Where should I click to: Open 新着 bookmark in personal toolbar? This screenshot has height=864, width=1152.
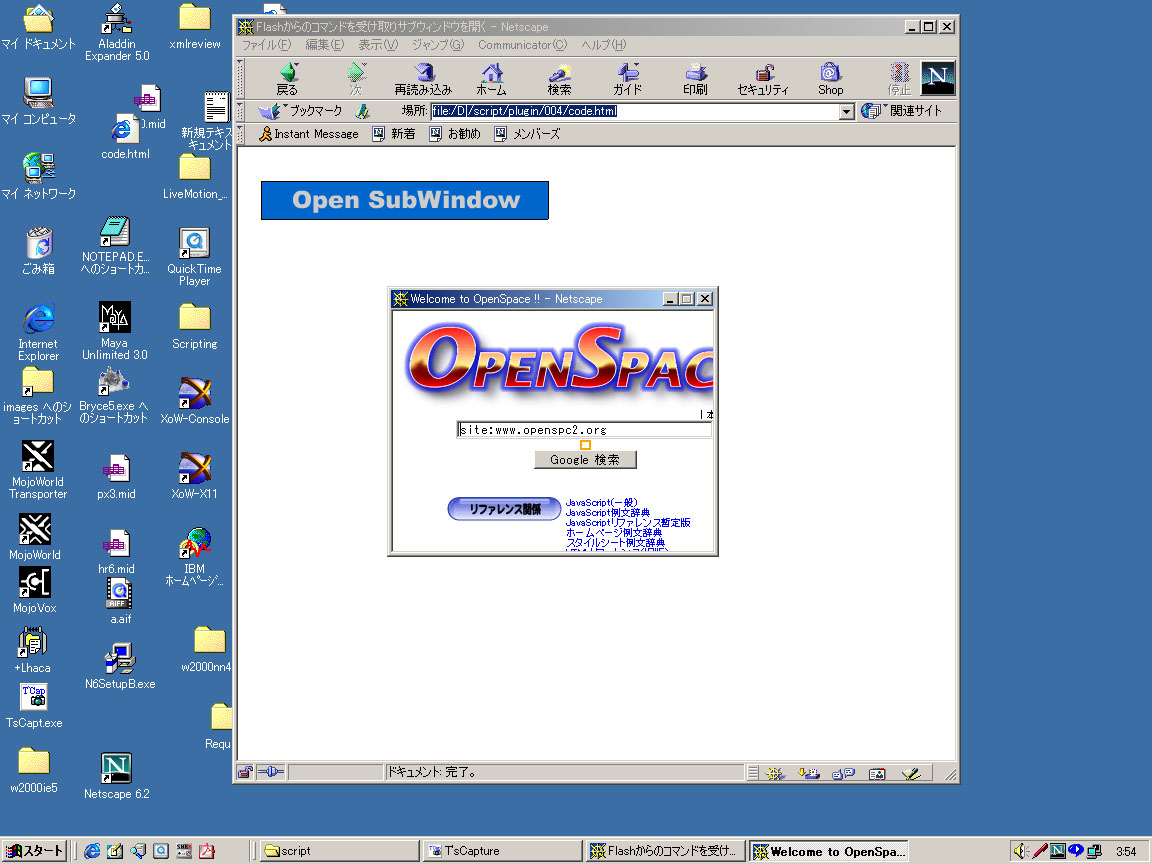(394, 134)
